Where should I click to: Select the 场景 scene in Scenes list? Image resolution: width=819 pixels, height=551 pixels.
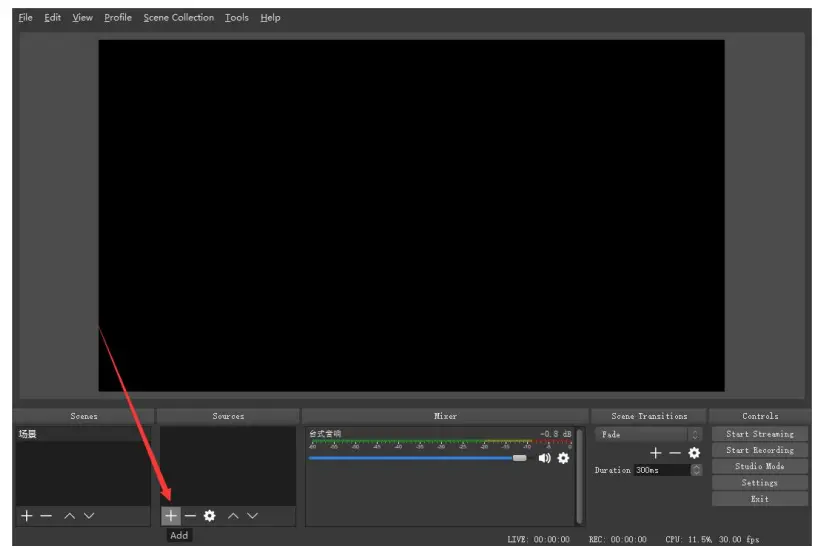pos(83,434)
